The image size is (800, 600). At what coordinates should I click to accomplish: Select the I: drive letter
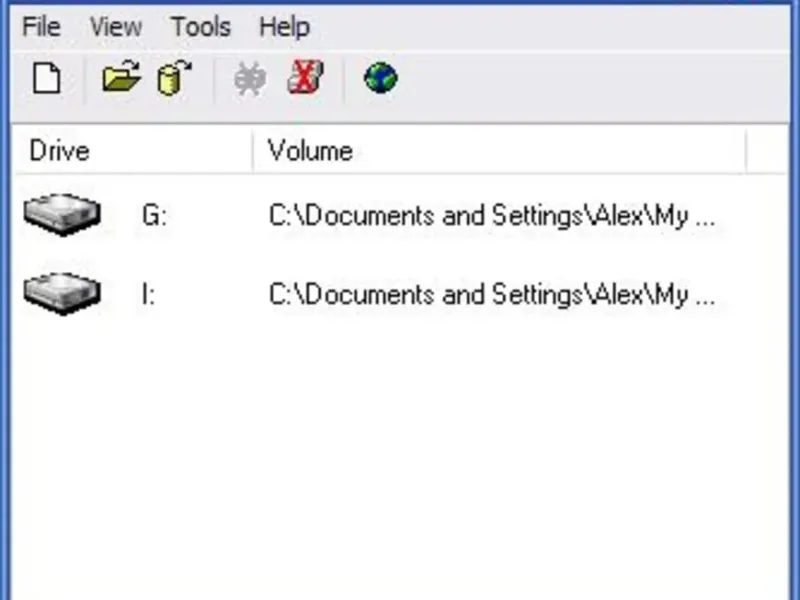pyautogui.click(x=149, y=296)
